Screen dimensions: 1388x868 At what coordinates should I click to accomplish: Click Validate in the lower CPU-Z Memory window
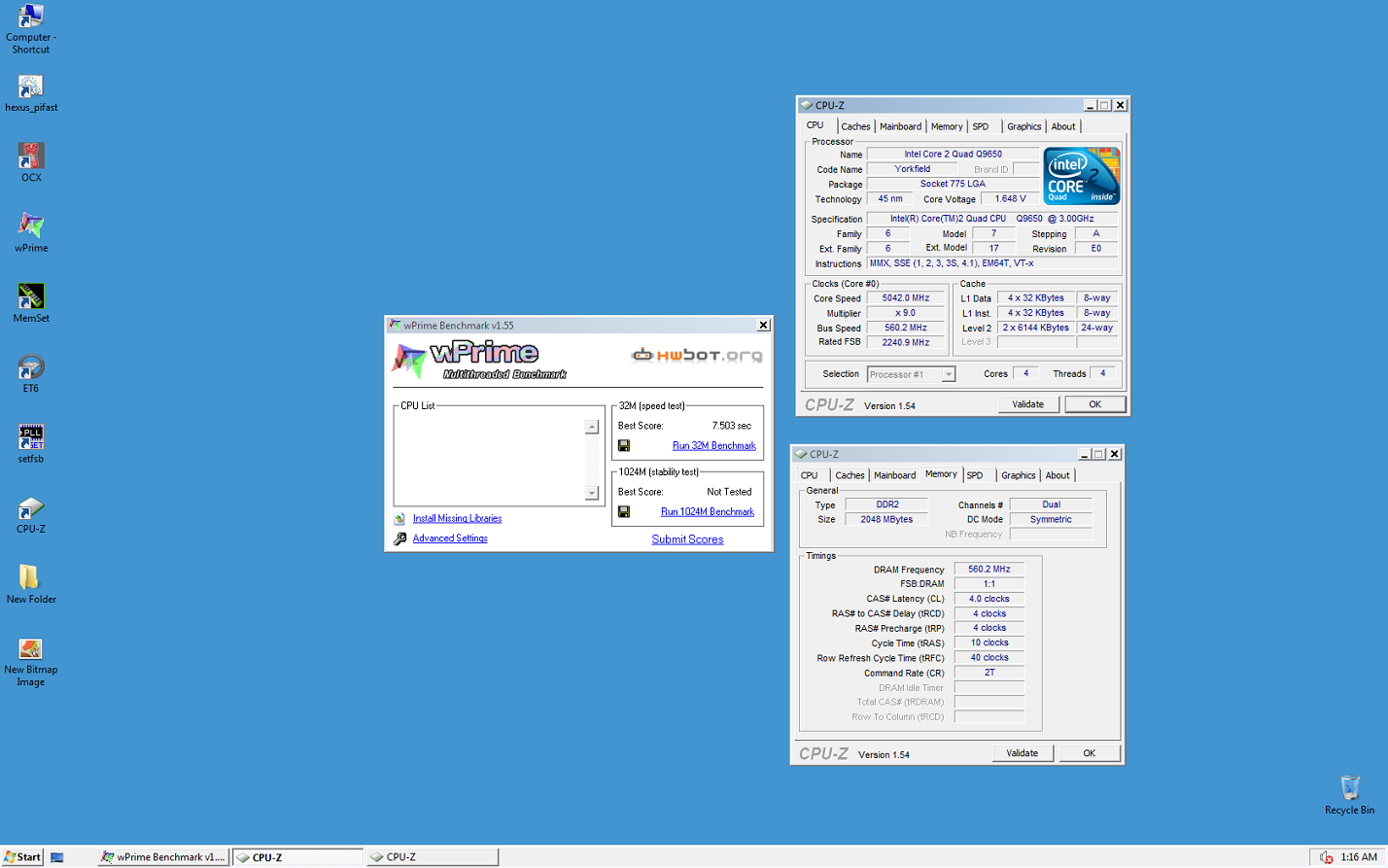pos(1022,753)
